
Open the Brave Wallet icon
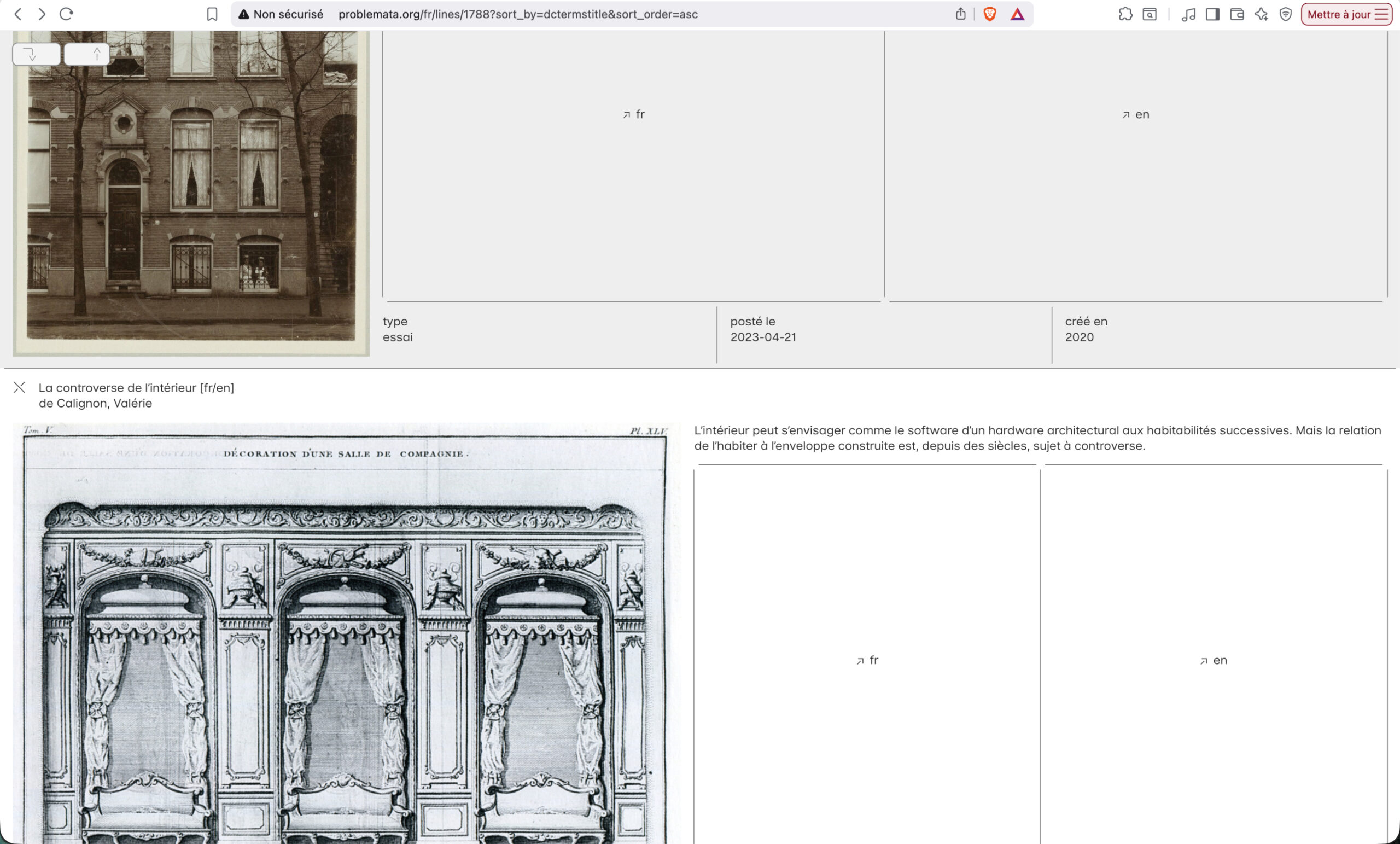[1237, 14]
